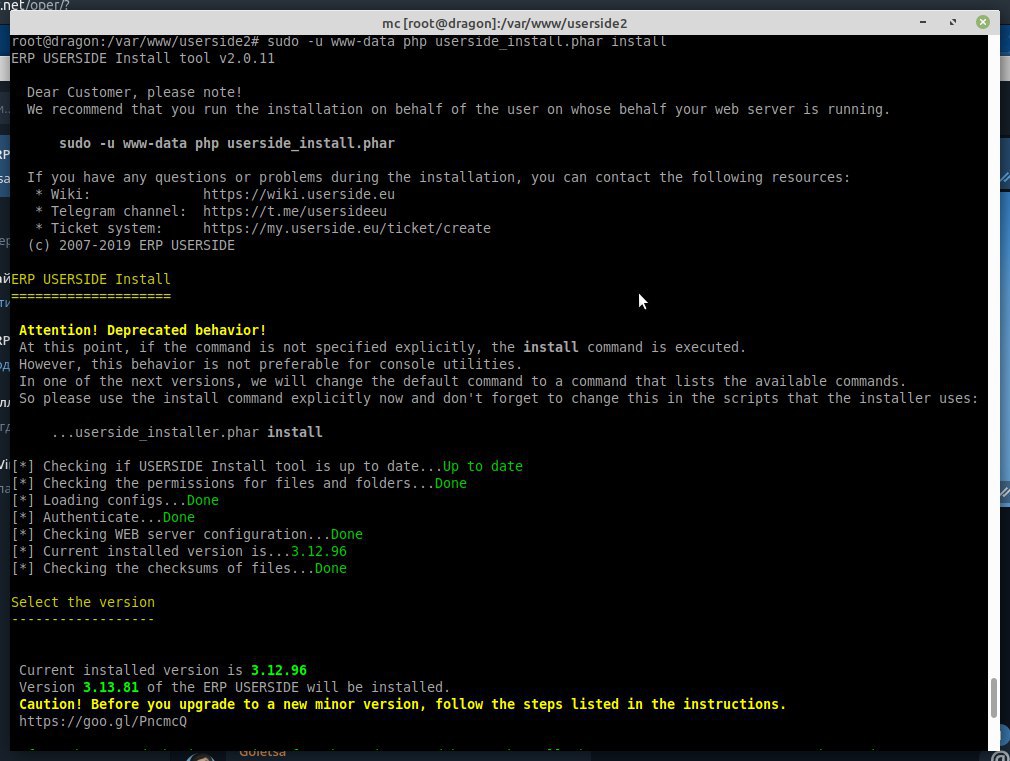Click green 'Up to date' status

482,466
